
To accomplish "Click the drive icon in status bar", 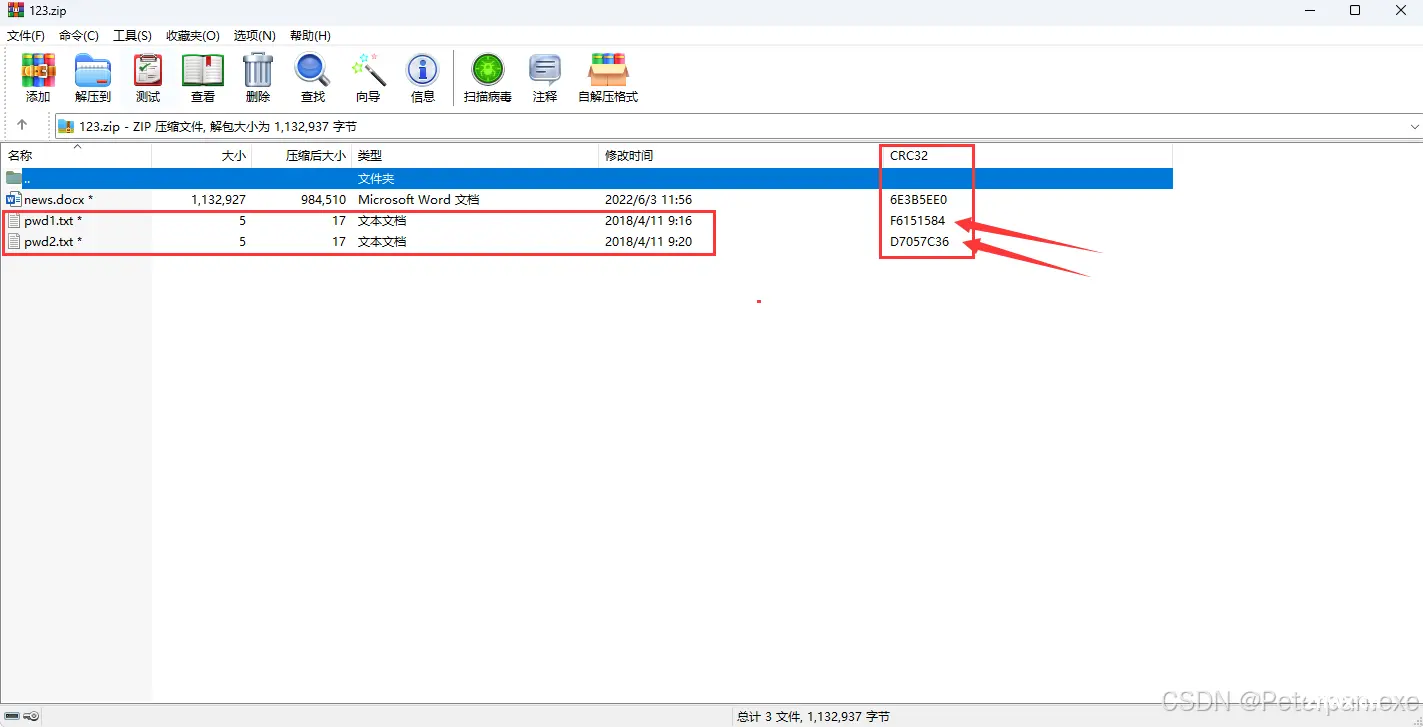I will (x=11, y=716).
